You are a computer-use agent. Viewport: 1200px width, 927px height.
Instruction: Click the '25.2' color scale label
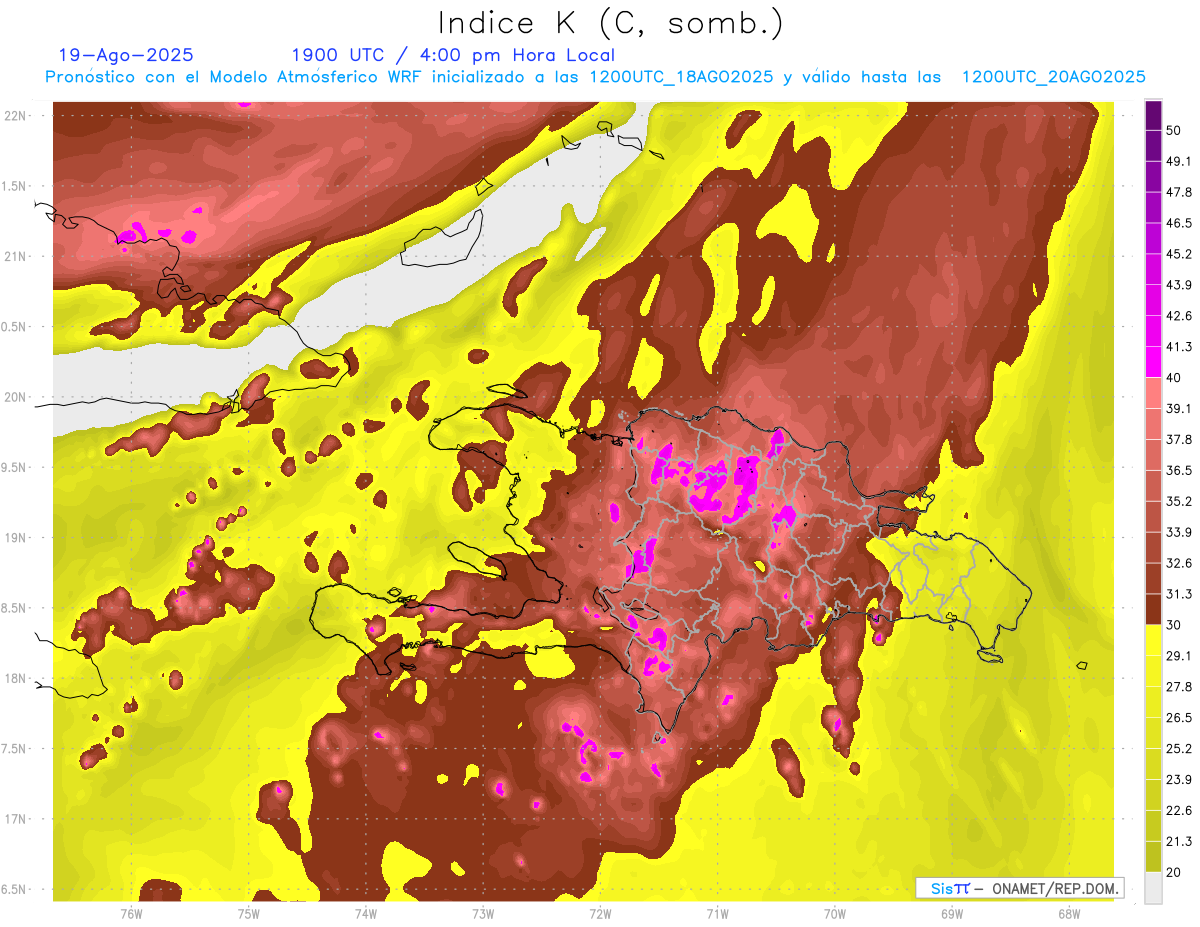pos(1179,749)
